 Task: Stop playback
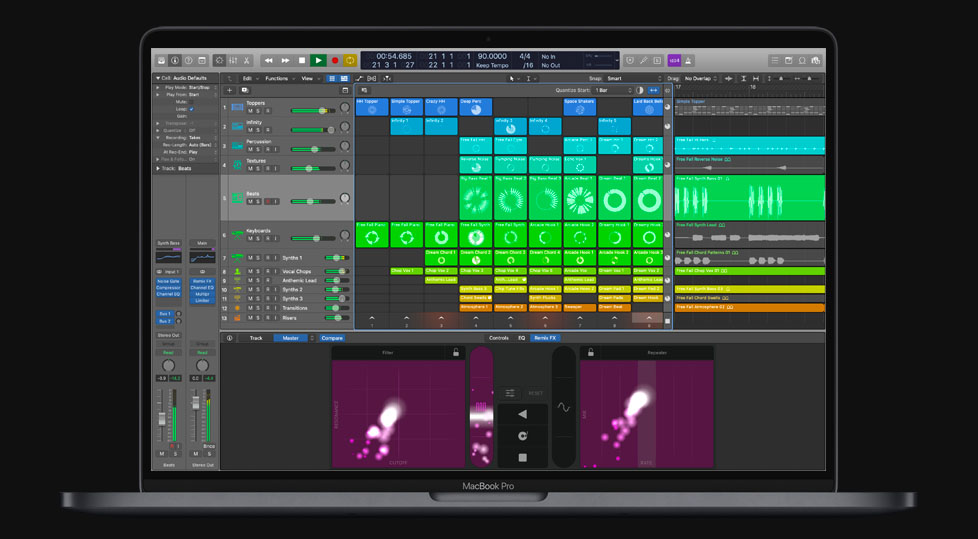302,61
